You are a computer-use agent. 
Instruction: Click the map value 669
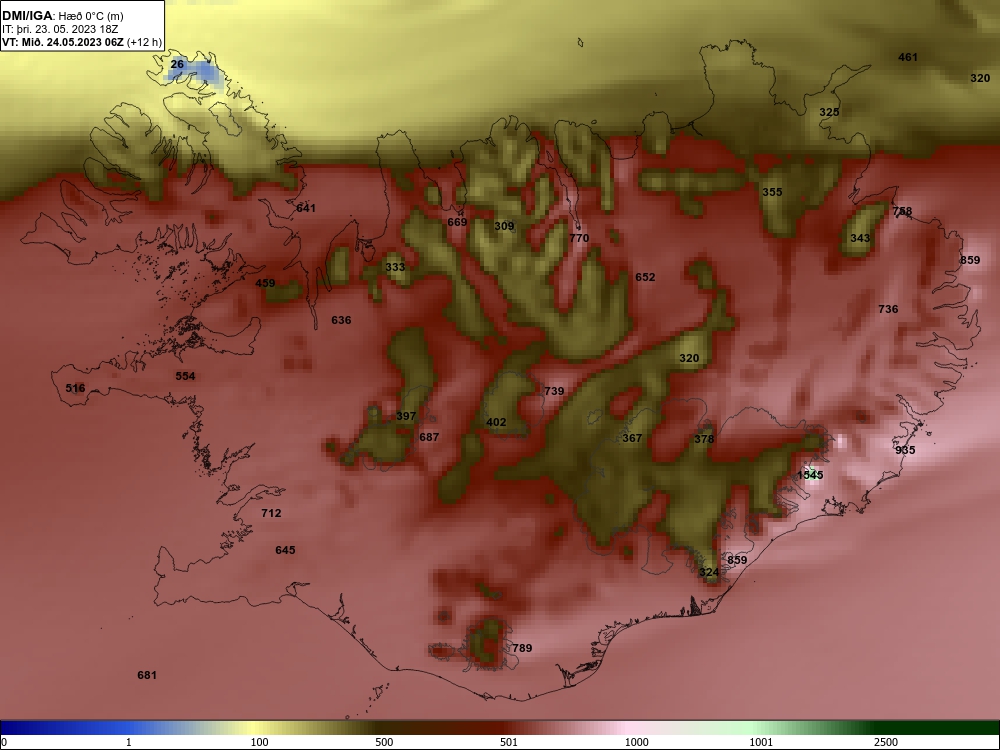[x=457, y=223]
